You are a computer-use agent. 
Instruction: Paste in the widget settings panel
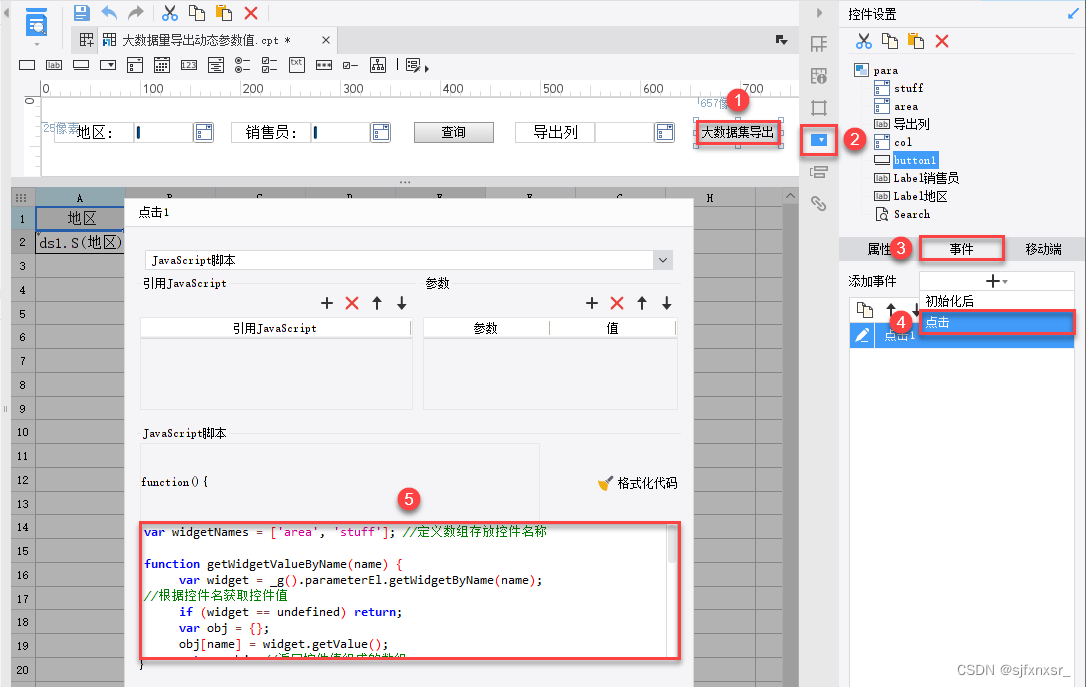[916, 42]
